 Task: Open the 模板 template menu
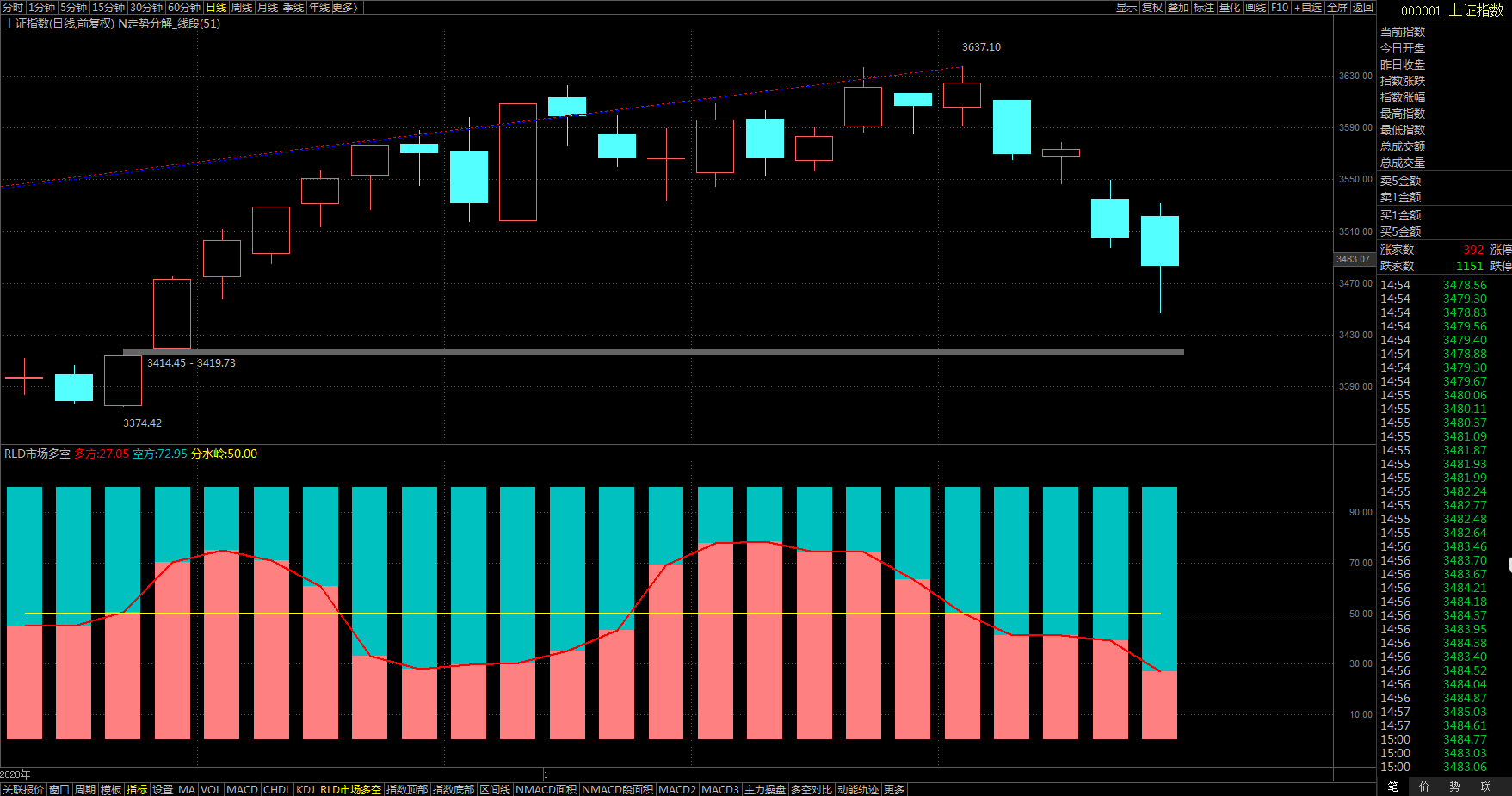pyautogui.click(x=111, y=789)
